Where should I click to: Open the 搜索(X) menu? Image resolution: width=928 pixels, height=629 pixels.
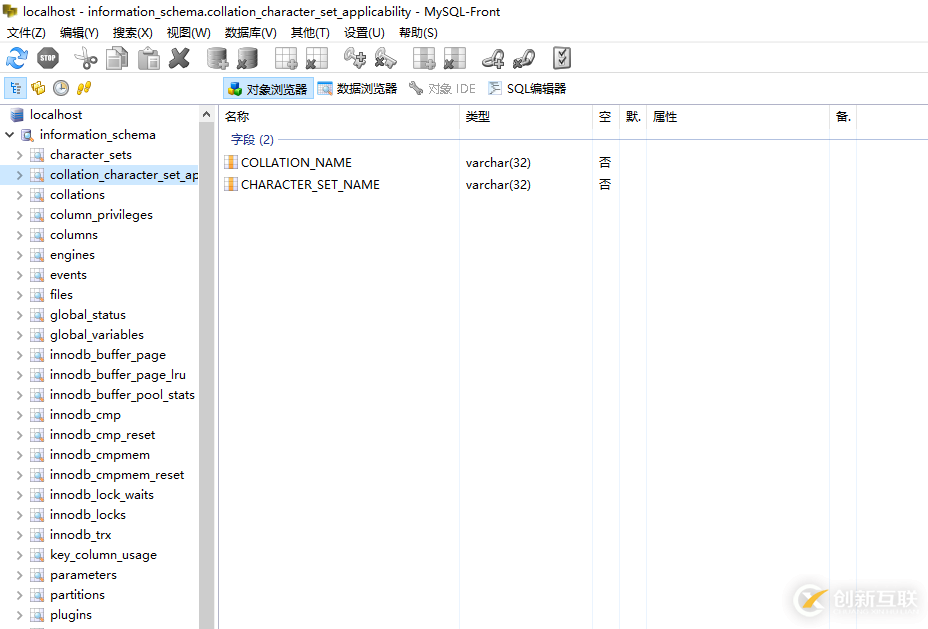133,33
